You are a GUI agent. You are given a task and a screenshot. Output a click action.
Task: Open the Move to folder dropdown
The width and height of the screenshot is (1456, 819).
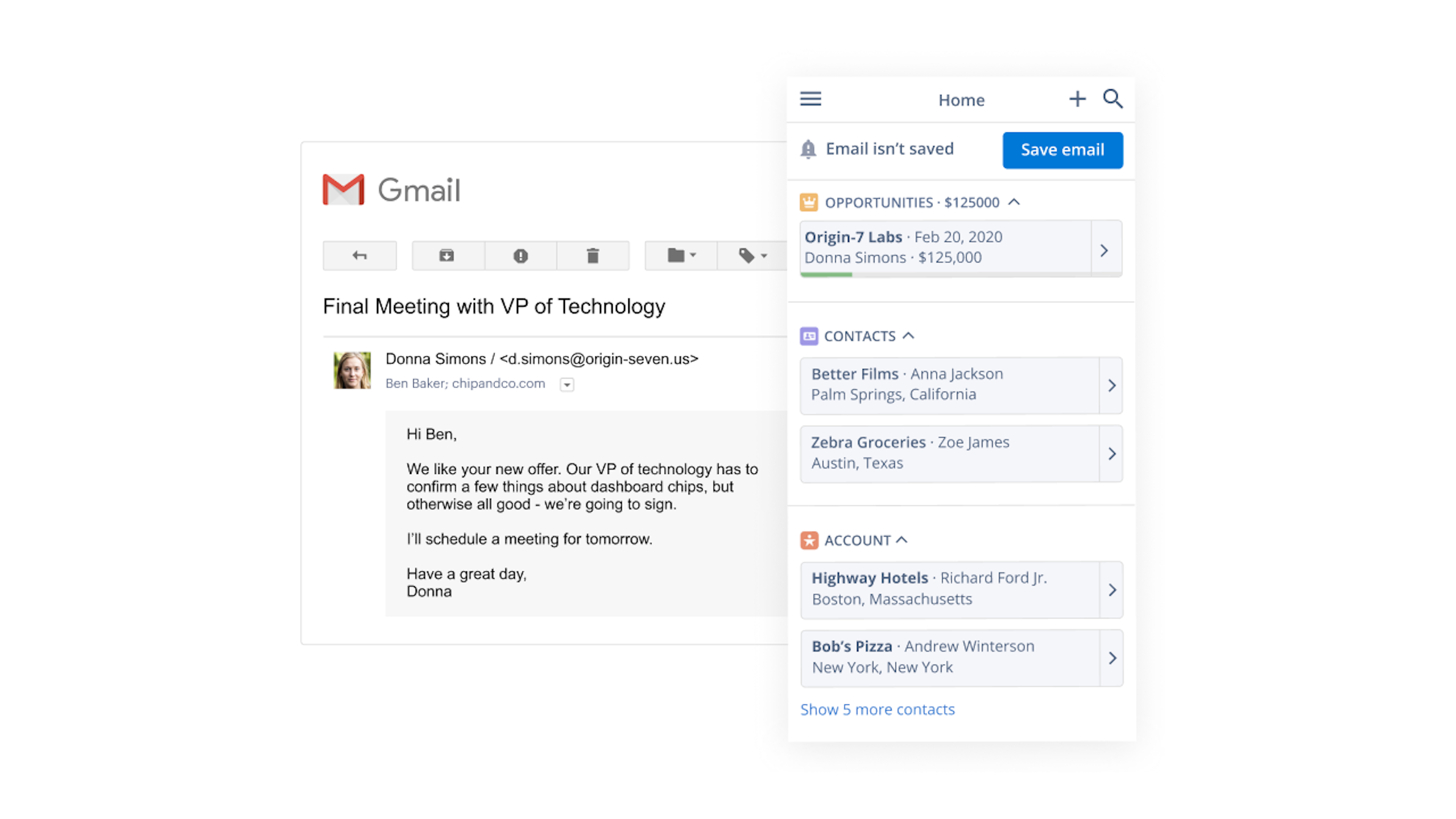(x=681, y=256)
